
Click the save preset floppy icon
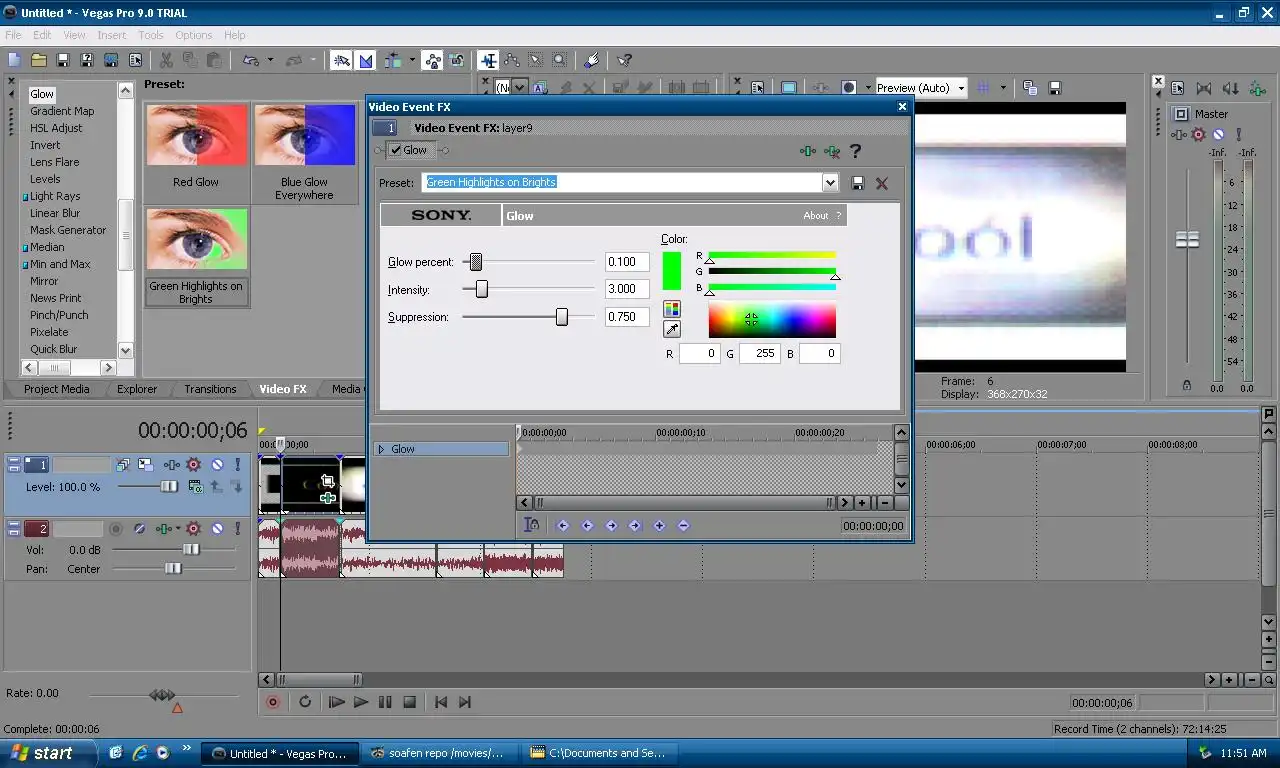(x=858, y=183)
